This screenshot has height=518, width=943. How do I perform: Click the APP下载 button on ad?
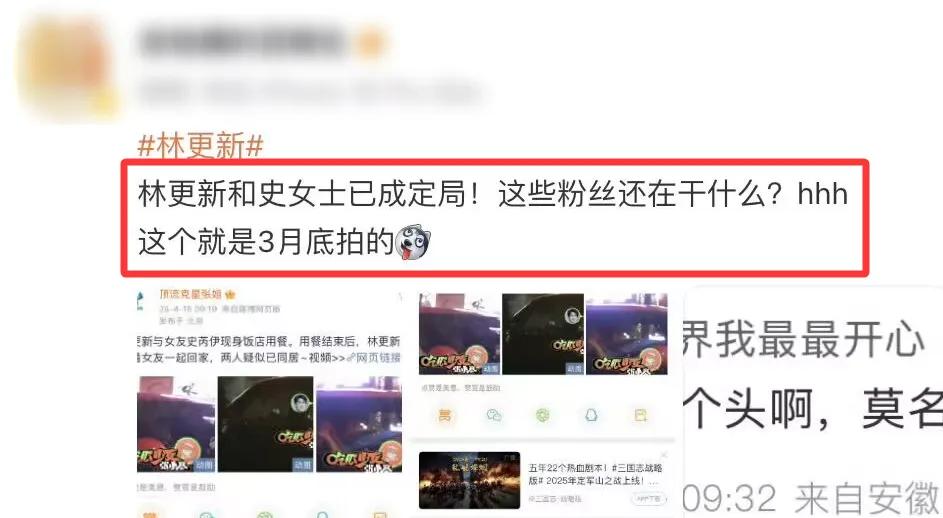[650, 499]
